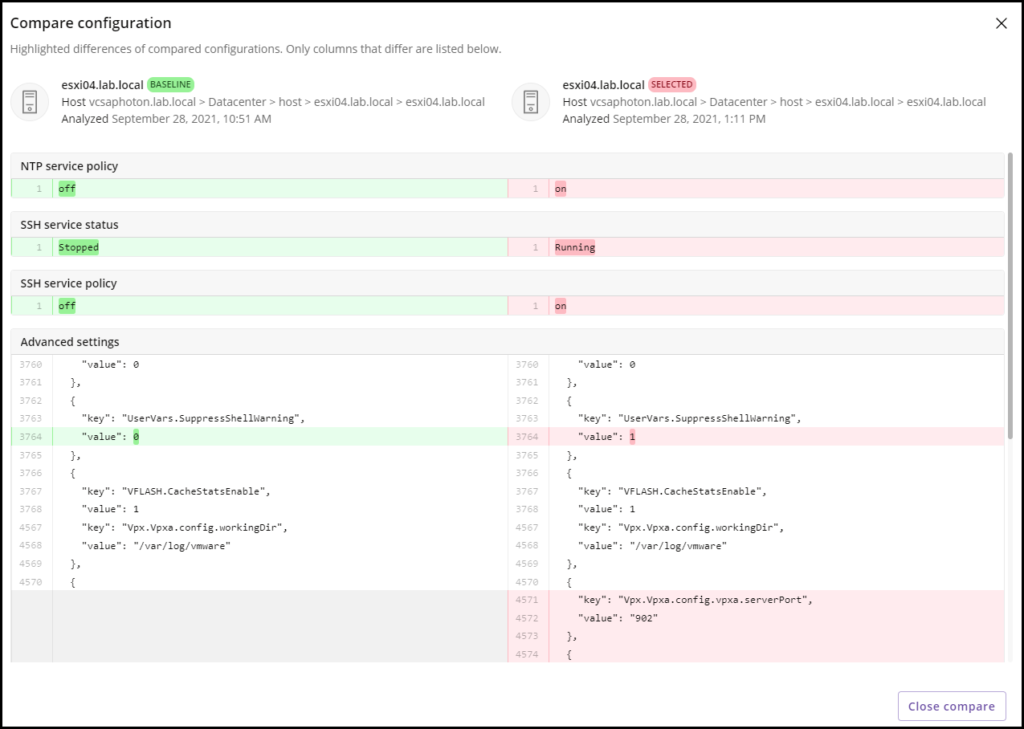This screenshot has height=729, width=1024.
Task: Open the Datacenter breadcrumb entry
Action: pyautogui.click(x=234, y=102)
